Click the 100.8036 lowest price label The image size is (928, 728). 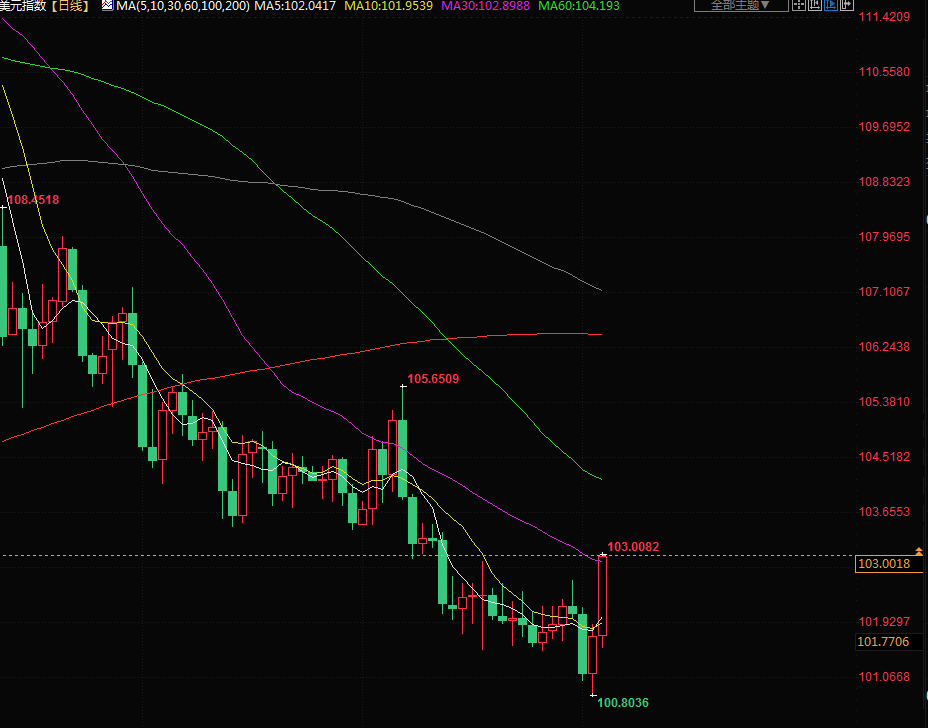[623, 703]
